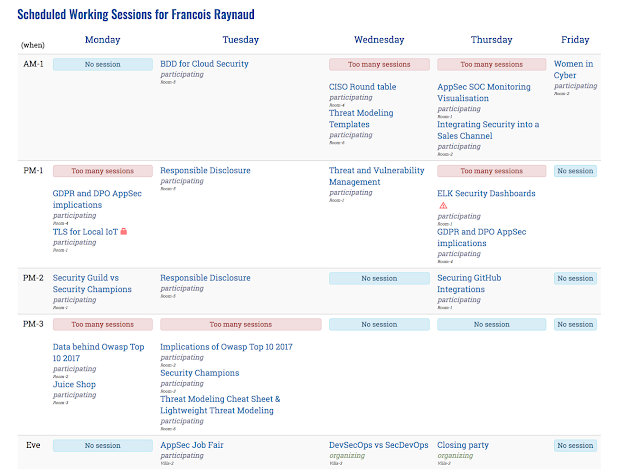
Task: Open the Closing party link
Action: [x=463, y=445]
